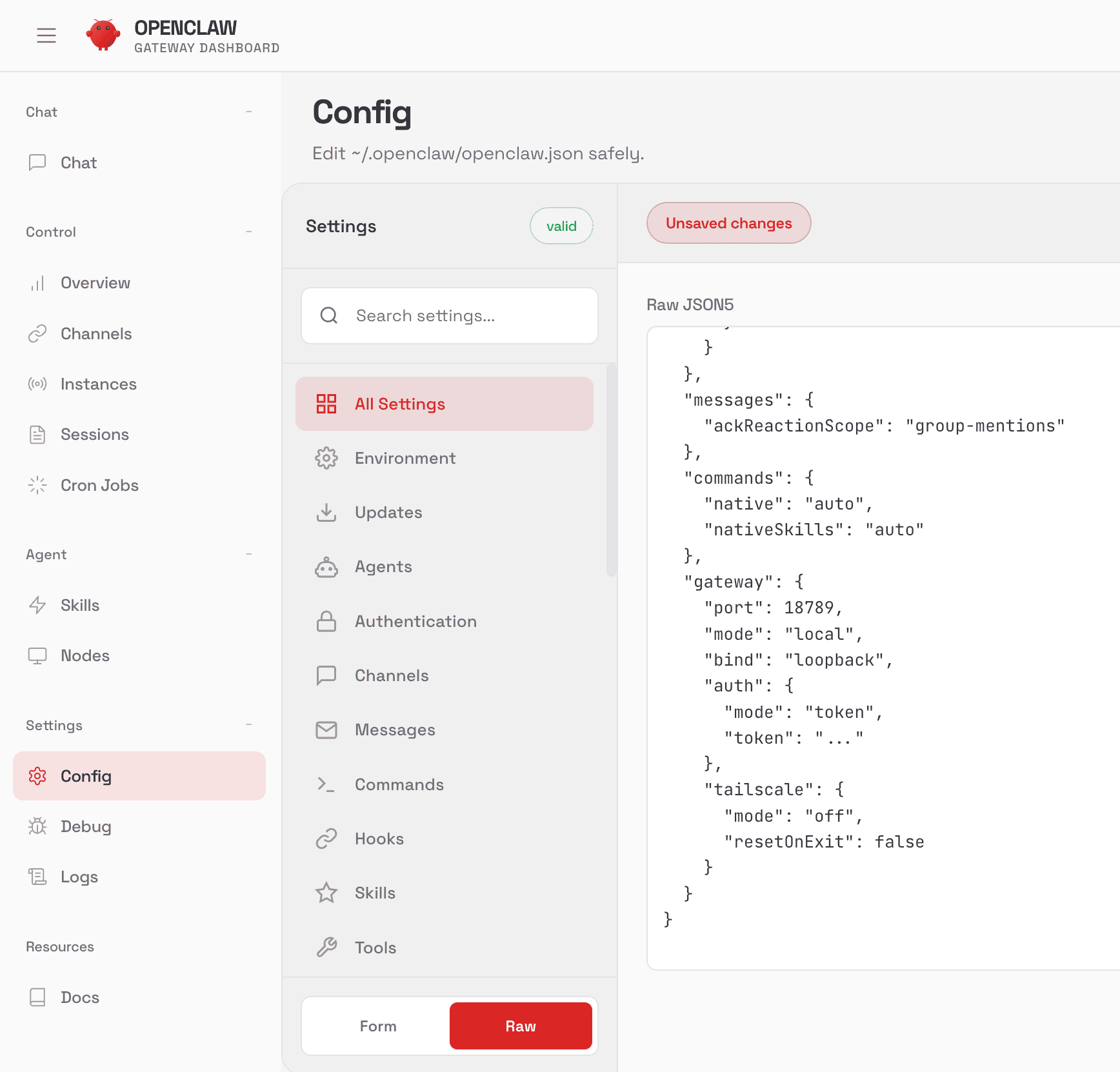Viewport: 1120px width, 1072px height.
Task: Click the Search settings input field
Action: (450, 316)
